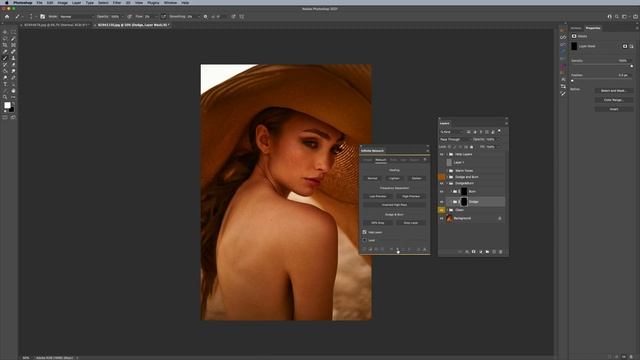Toggle visibility of the Help Layers group
640x360 pixels.
tap(442, 154)
